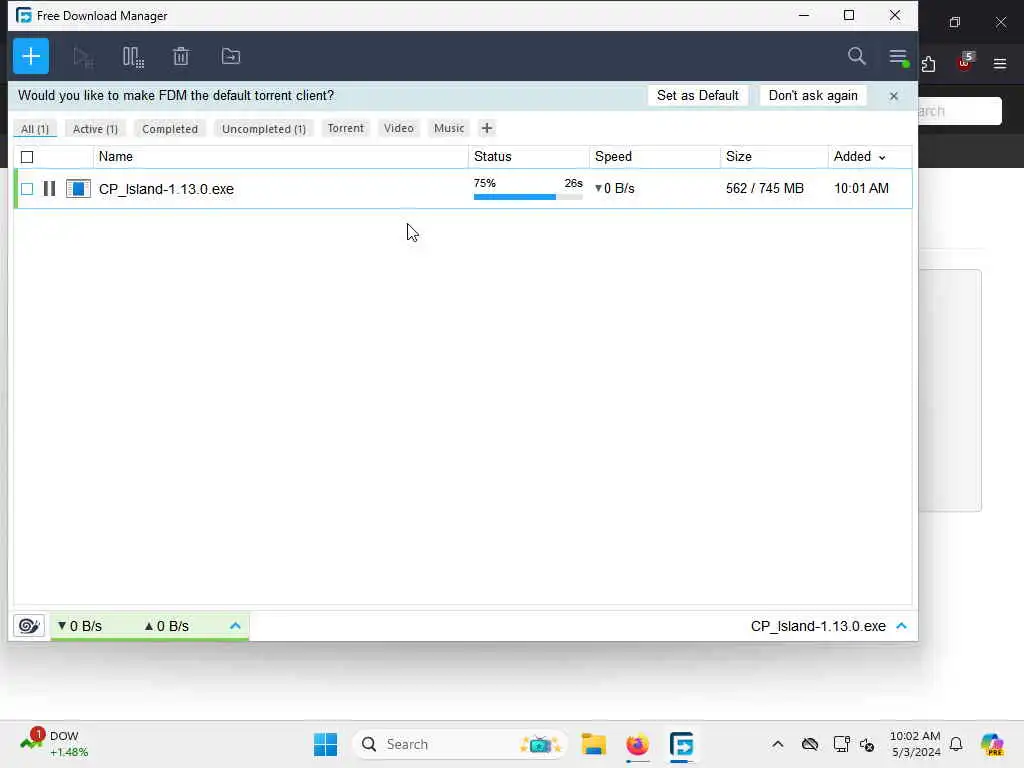The height and width of the screenshot is (768, 1024).
Task: Select all downloads header checkbox
Action: [x=27, y=157]
